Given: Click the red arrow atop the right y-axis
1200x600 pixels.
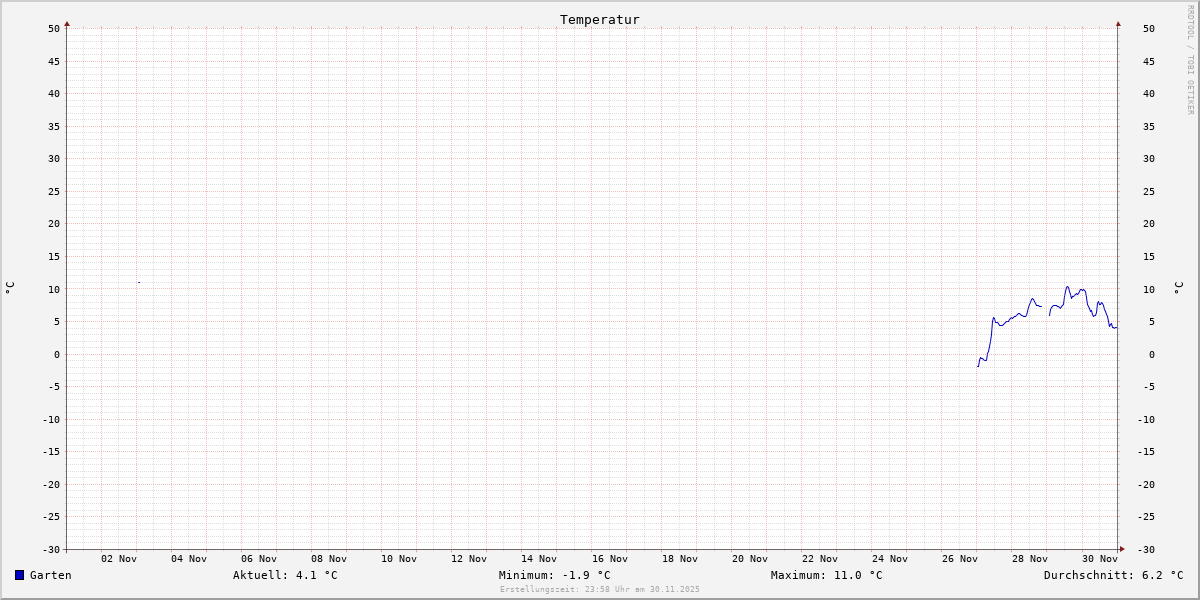Looking at the screenshot, I should (x=1118, y=23).
